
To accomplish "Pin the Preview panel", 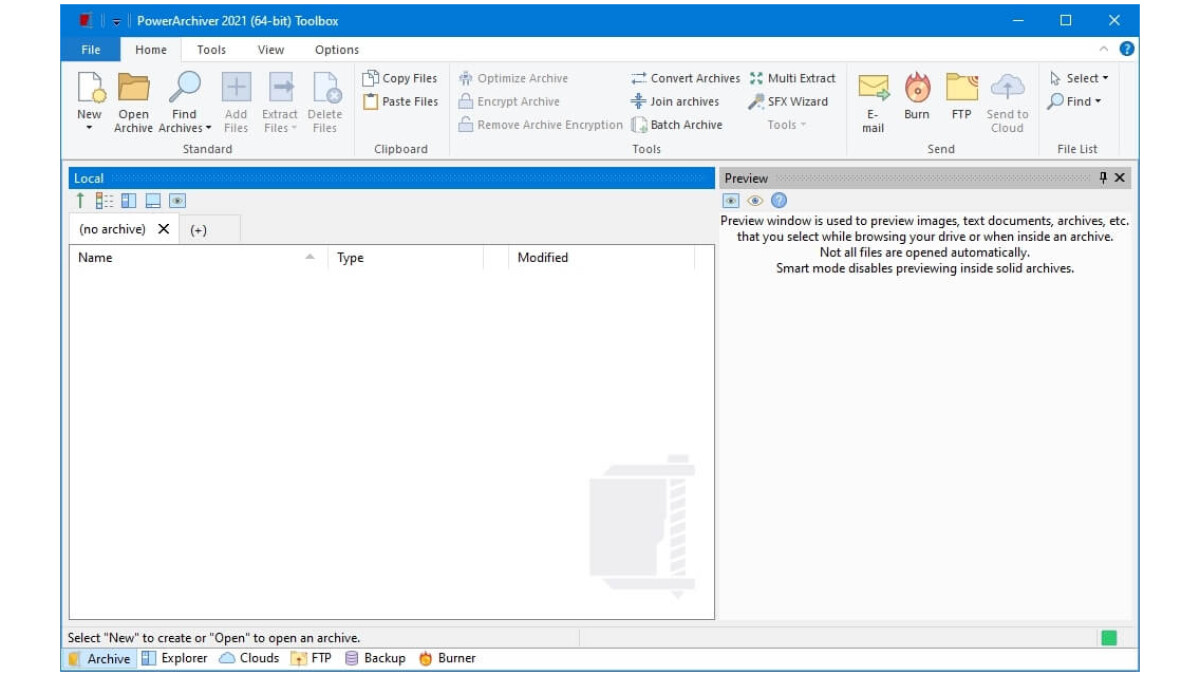I will coord(1103,178).
